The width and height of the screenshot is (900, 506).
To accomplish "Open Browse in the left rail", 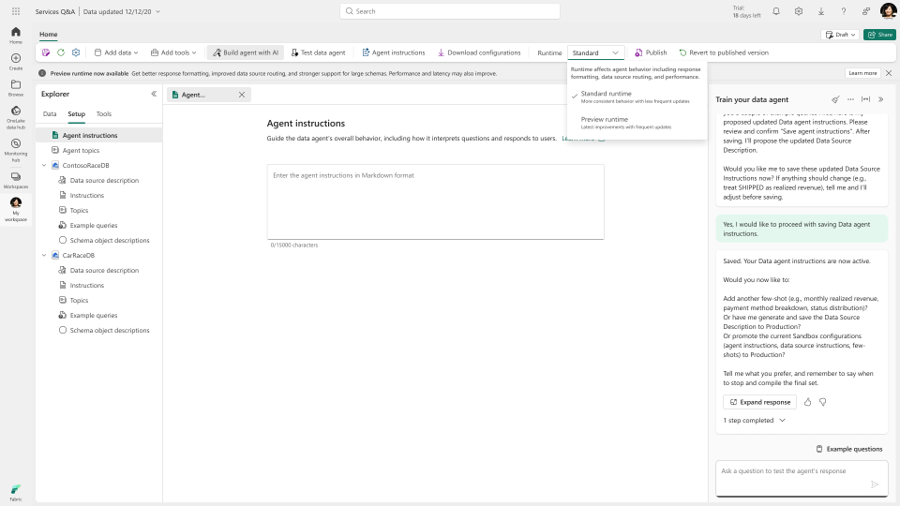I will pyautogui.click(x=15, y=88).
